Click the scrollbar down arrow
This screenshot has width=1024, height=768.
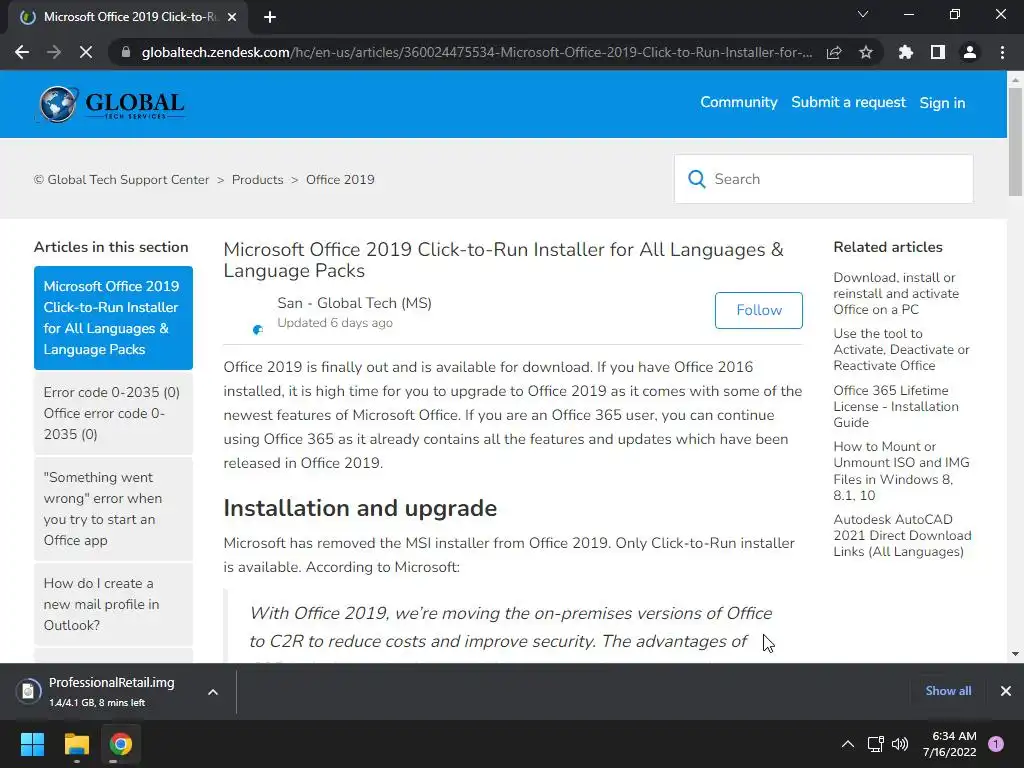click(x=1015, y=654)
